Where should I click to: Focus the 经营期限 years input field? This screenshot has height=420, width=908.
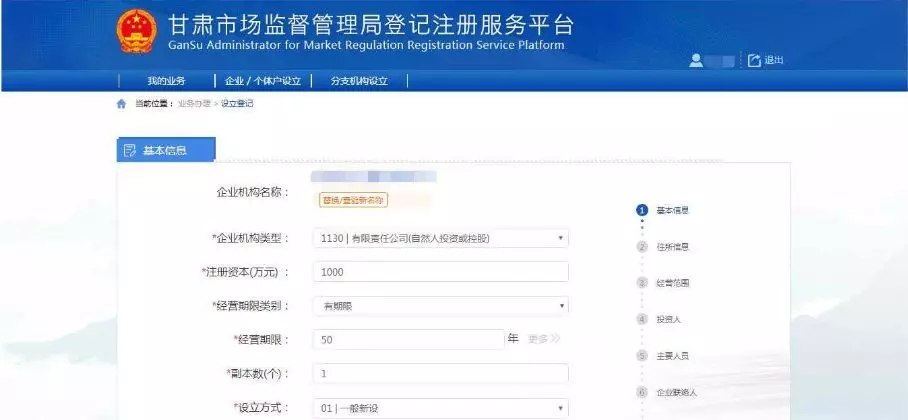[x=408, y=340]
